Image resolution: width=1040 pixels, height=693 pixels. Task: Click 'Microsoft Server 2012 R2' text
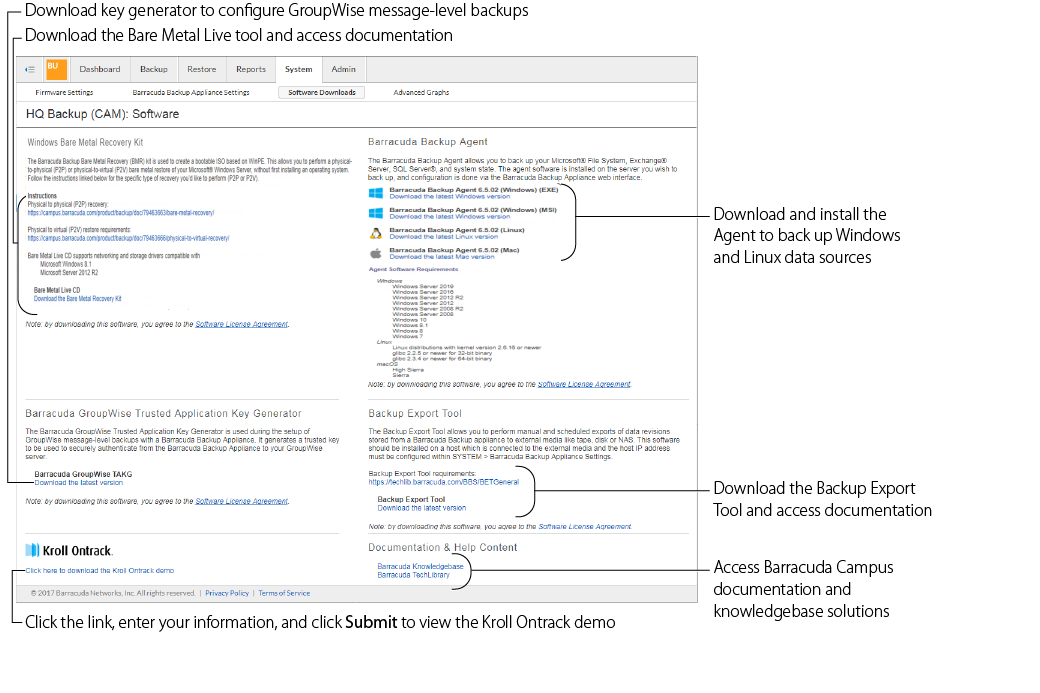tap(69, 273)
